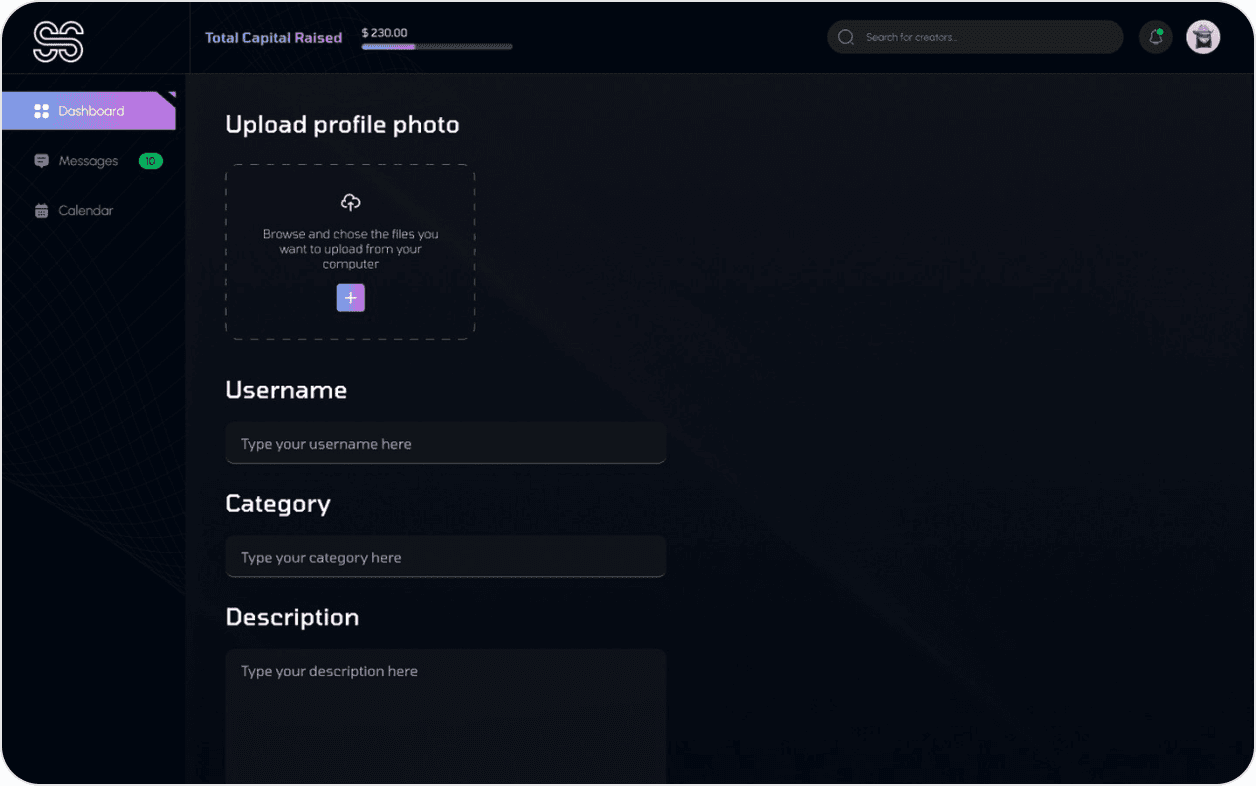
Task: Focus the Search for creators field
Action: click(x=975, y=37)
